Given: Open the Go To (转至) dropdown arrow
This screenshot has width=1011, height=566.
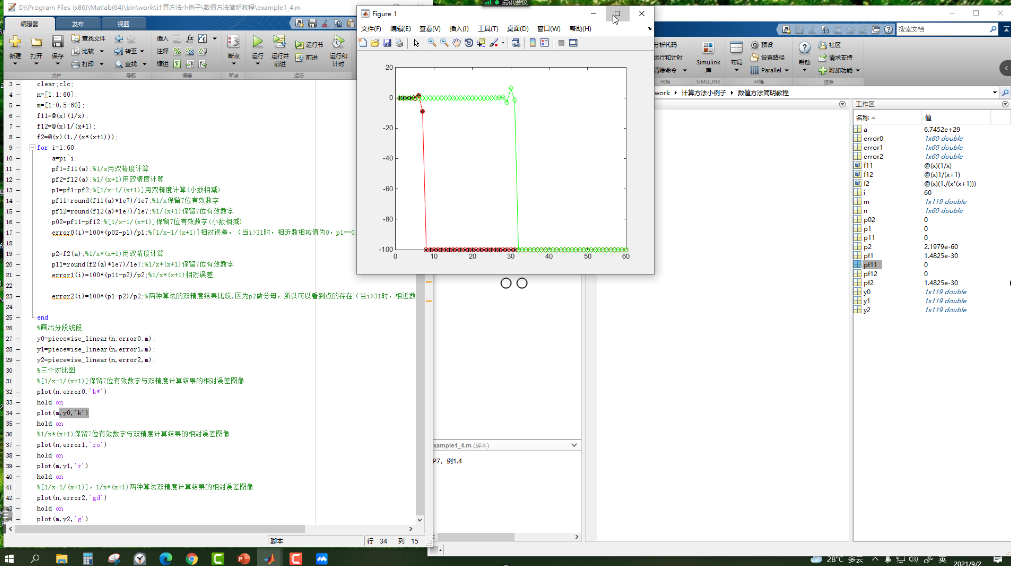Looking at the screenshot, I should [x=142, y=52].
